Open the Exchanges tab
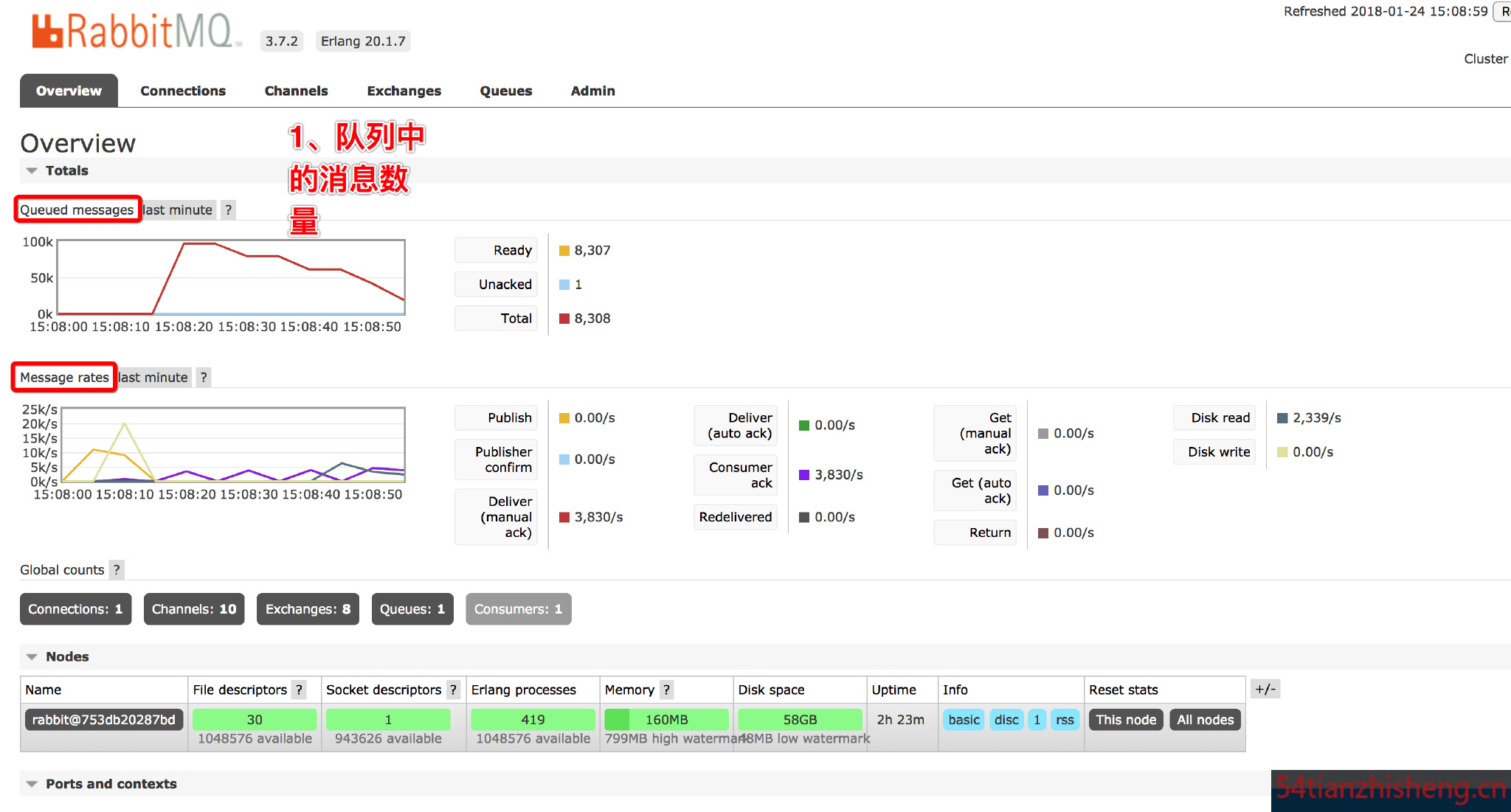The width and height of the screenshot is (1511, 812). click(x=404, y=91)
